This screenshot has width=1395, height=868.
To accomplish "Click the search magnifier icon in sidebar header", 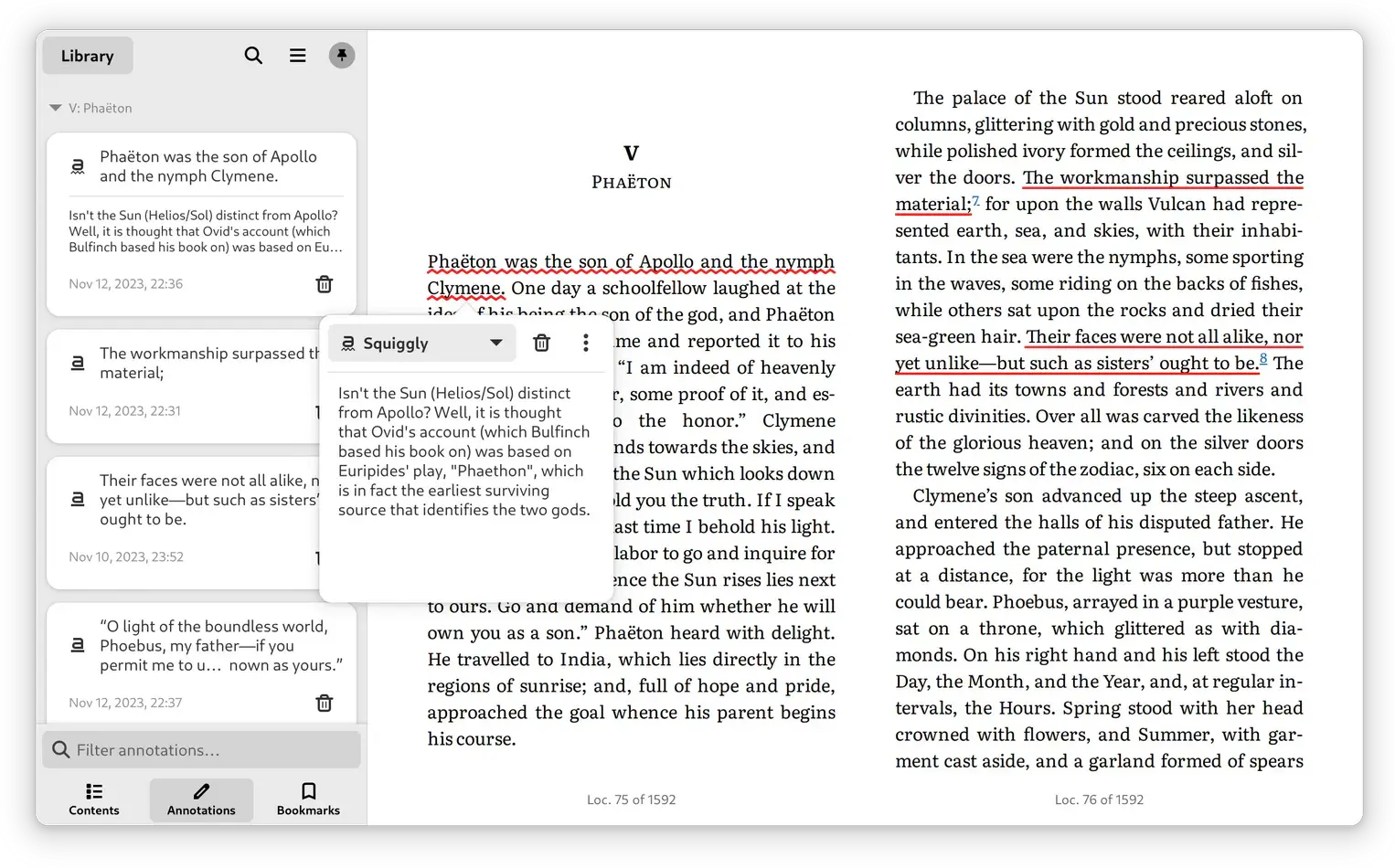I will click(253, 56).
